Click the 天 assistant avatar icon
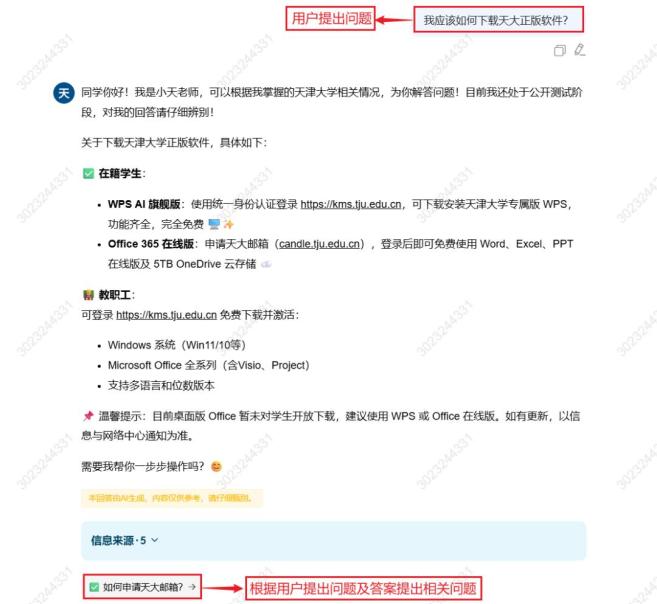Screen dimensions: 657x604 64,93
